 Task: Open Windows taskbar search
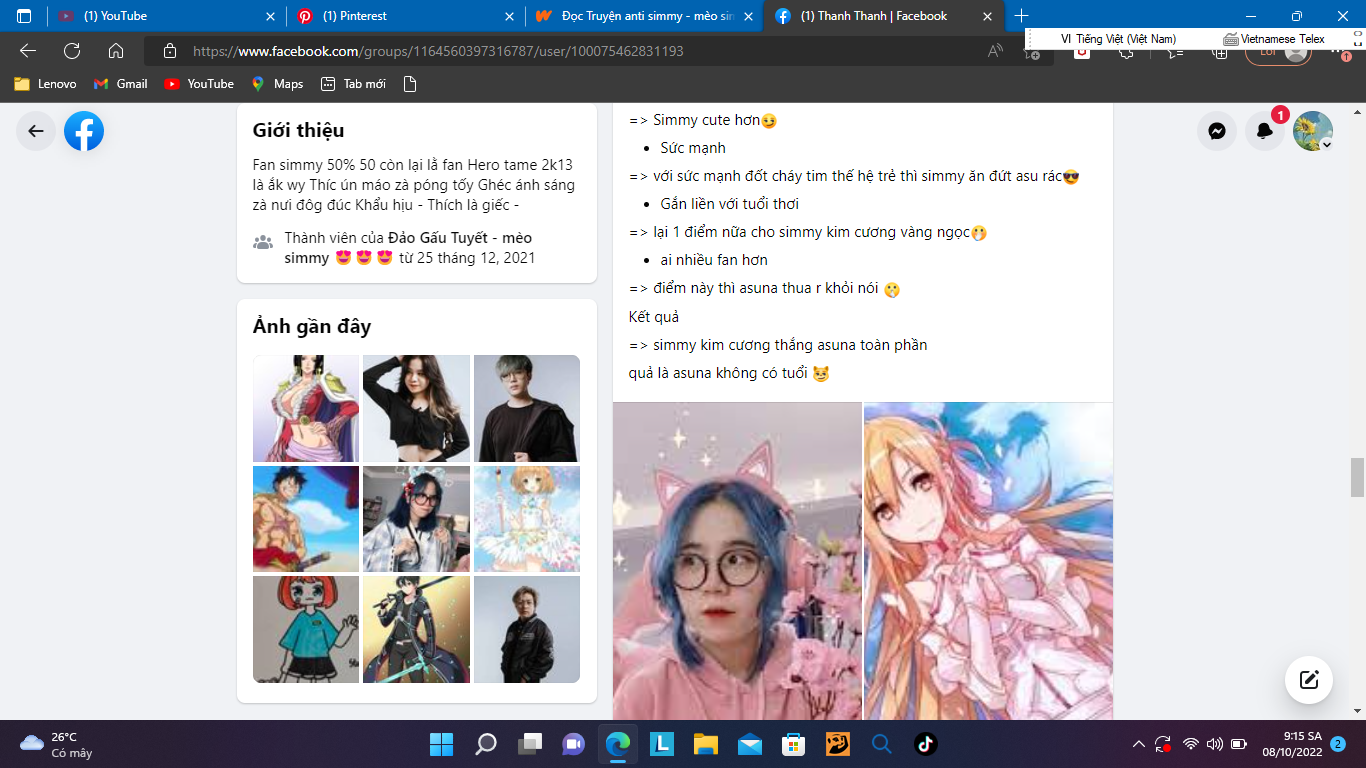coord(485,744)
